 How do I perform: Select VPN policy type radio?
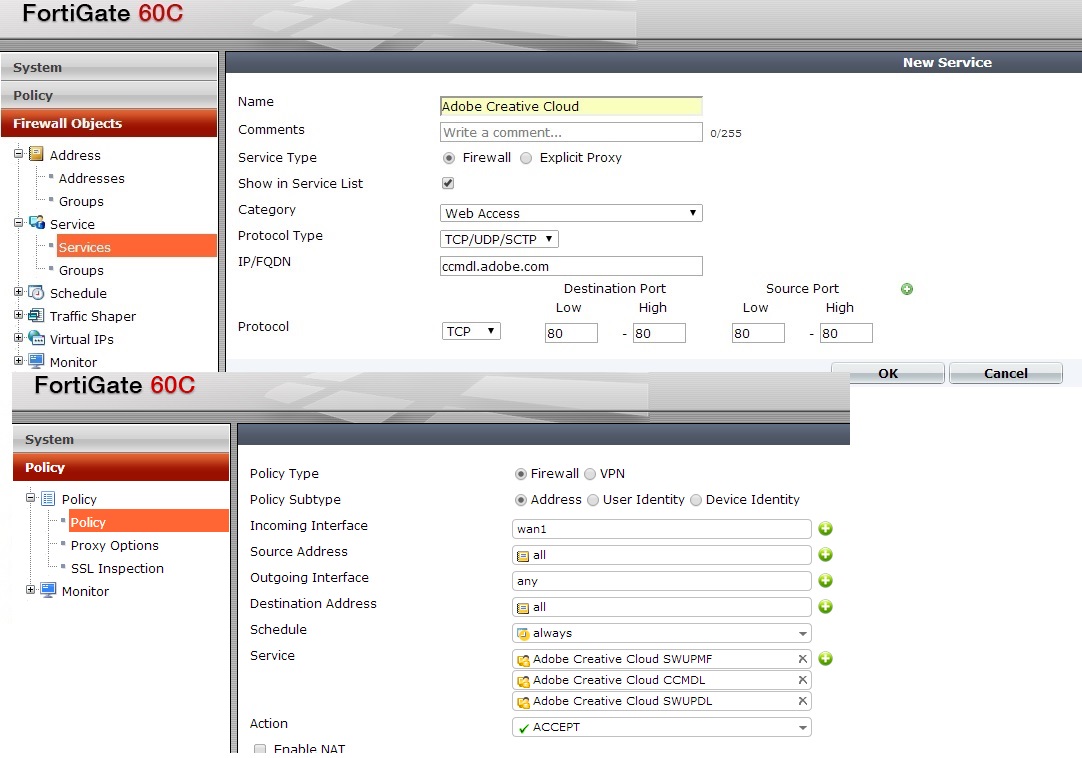click(590, 474)
